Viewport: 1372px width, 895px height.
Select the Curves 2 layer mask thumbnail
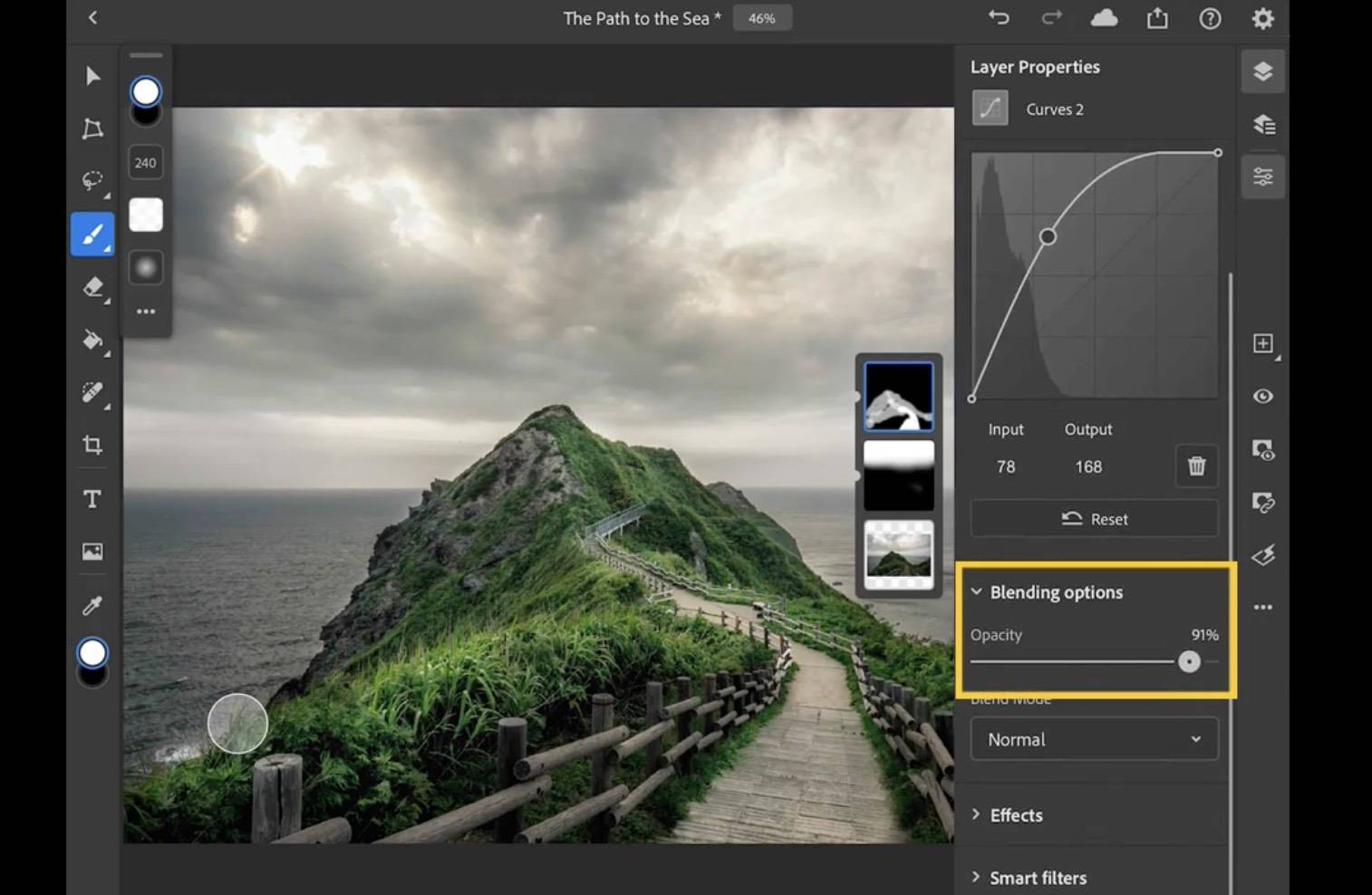pyautogui.click(x=898, y=397)
